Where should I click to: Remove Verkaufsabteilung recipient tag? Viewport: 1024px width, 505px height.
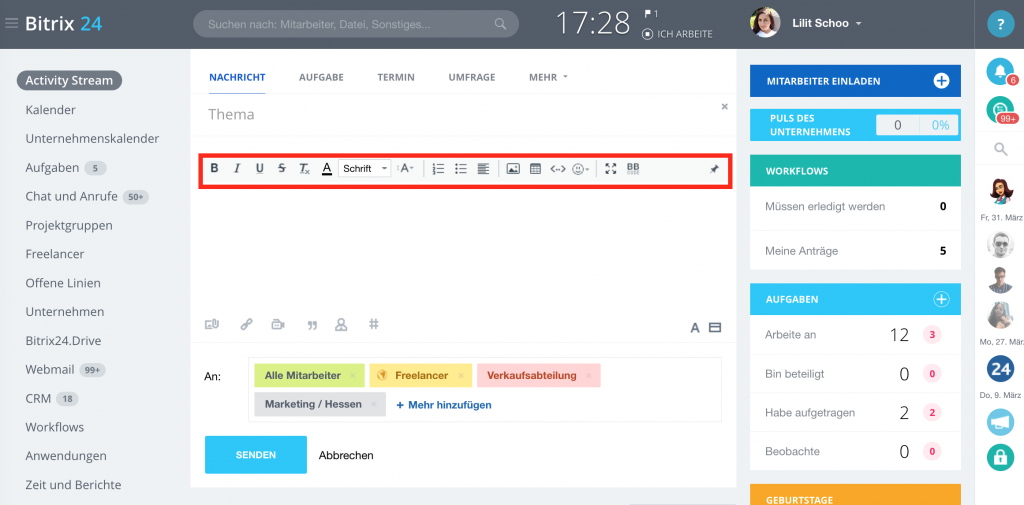tap(588, 376)
